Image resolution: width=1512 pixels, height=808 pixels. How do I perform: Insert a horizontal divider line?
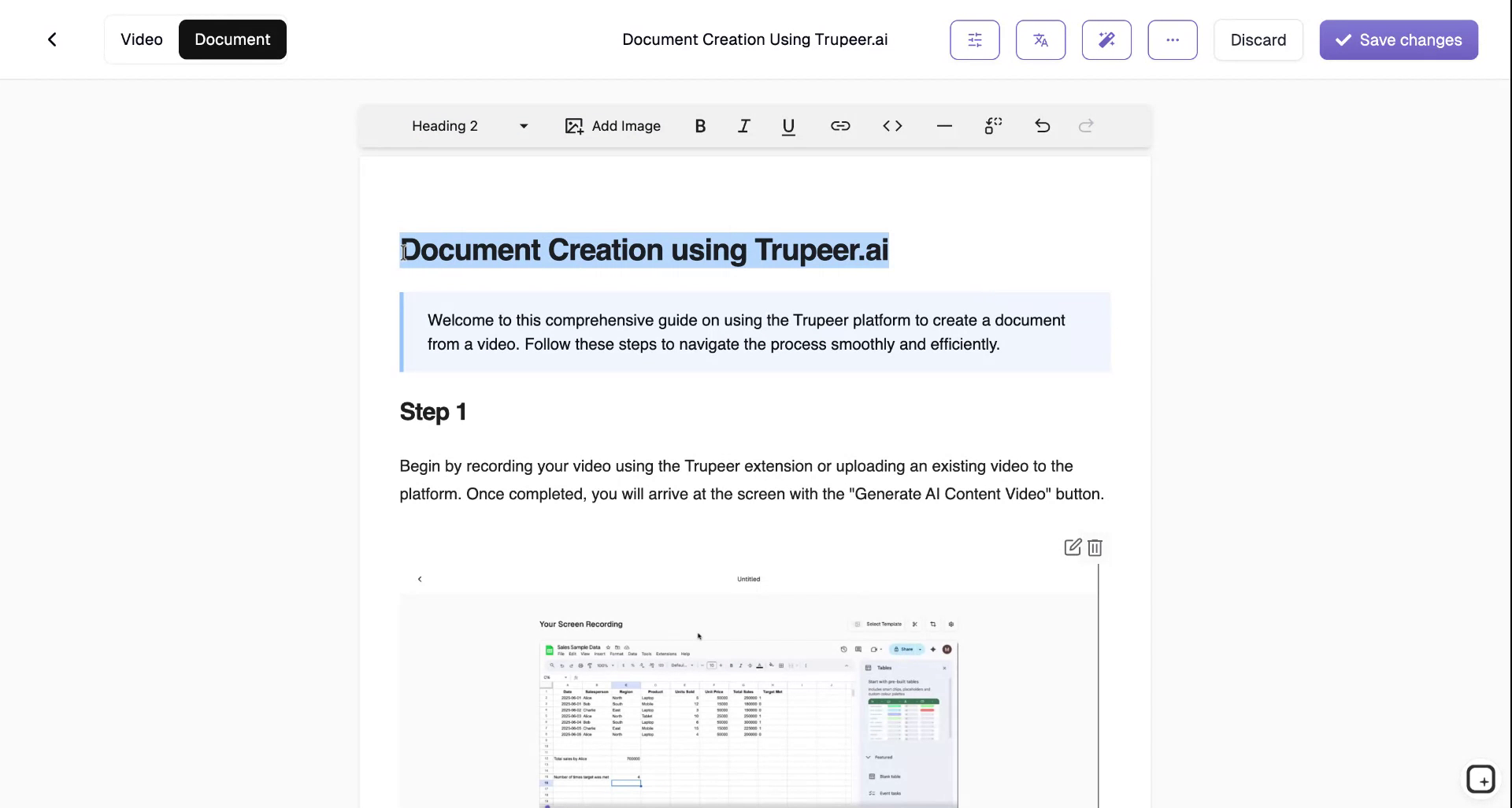[943, 125]
